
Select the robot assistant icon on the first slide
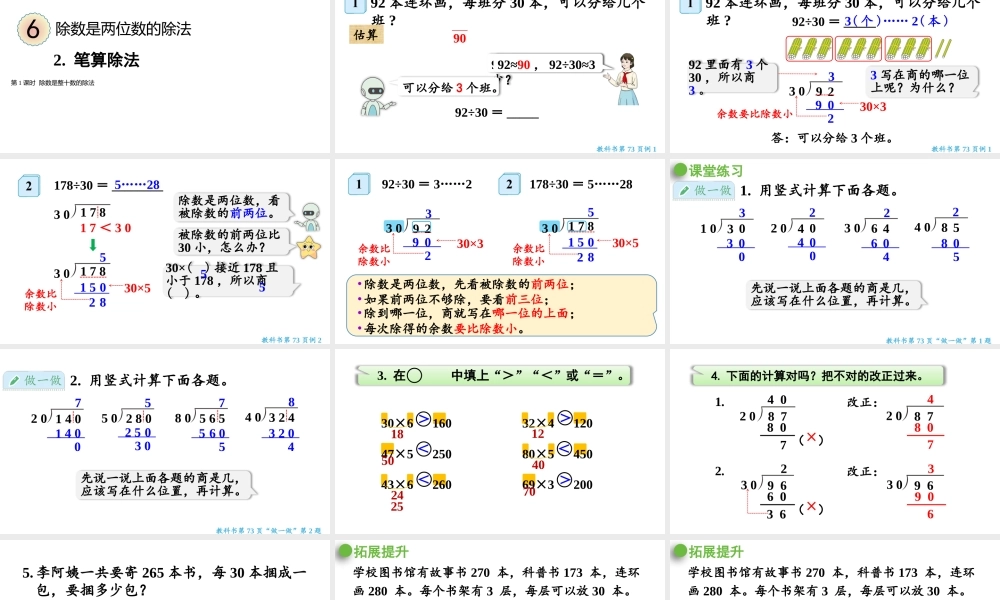pos(374,90)
